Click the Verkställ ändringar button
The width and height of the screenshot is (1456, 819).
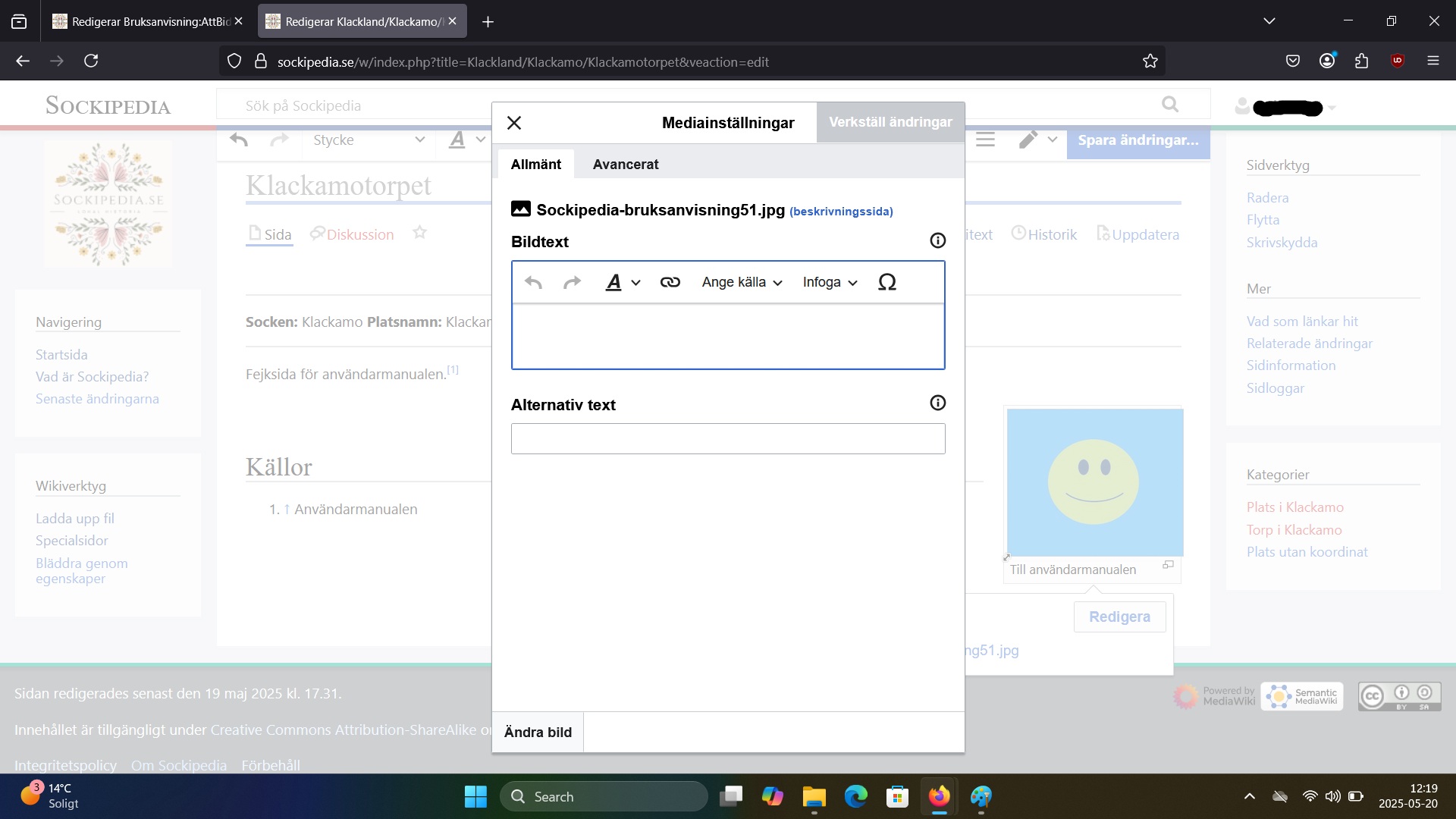(890, 122)
